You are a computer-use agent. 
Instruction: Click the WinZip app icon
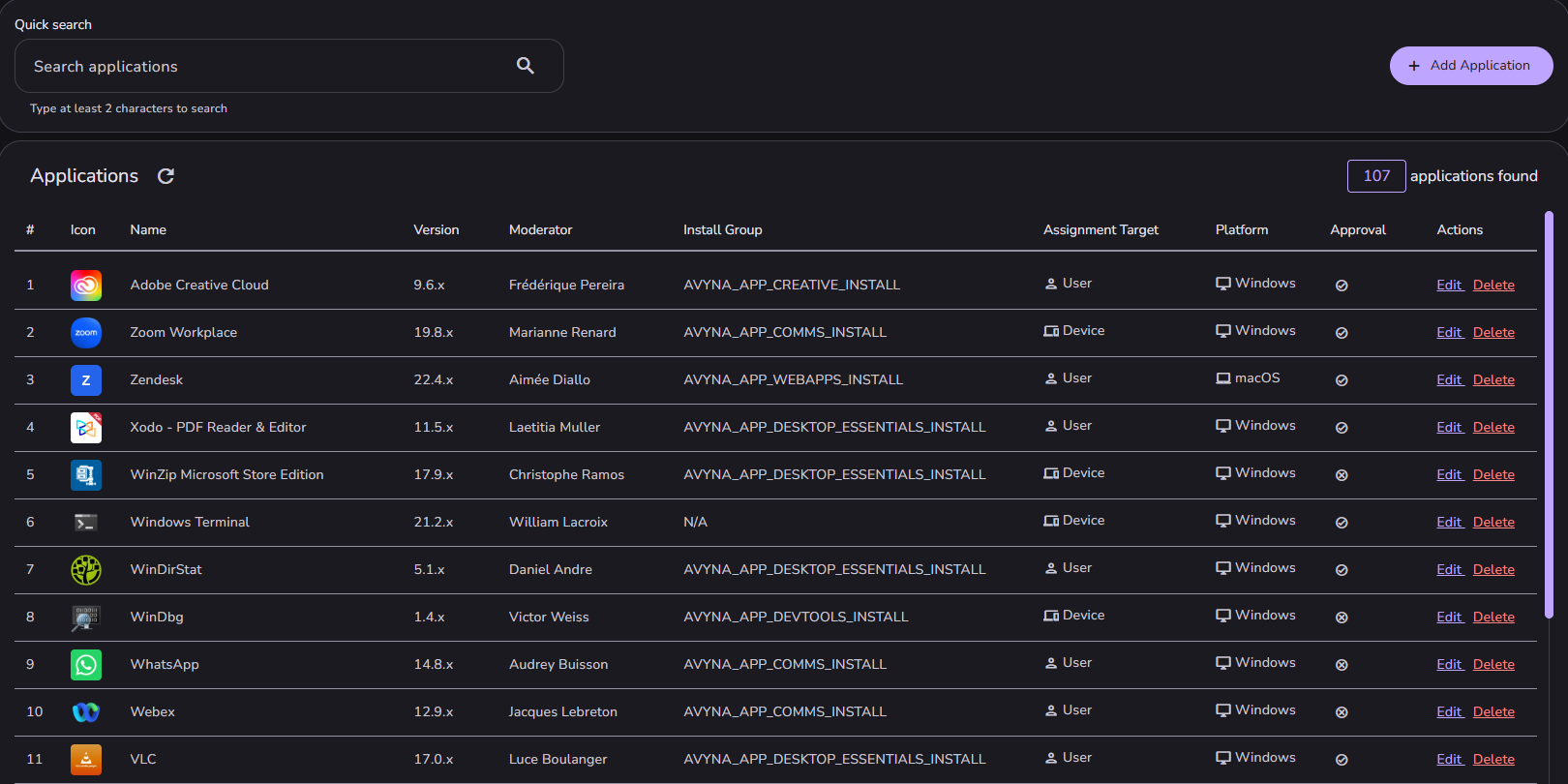(x=86, y=475)
